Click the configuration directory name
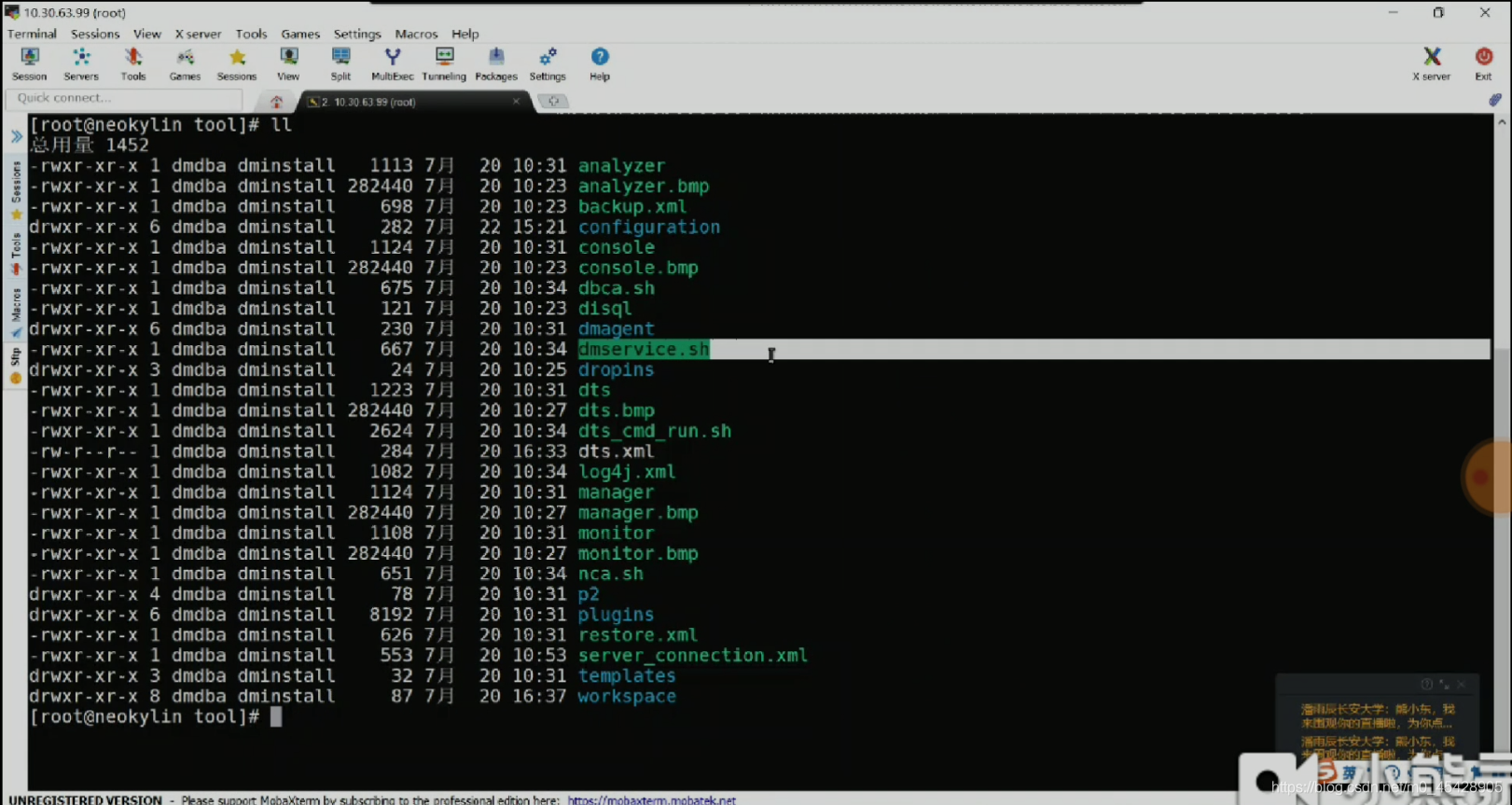The height and width of the screenshot is (805, 1512). [648, 227]
